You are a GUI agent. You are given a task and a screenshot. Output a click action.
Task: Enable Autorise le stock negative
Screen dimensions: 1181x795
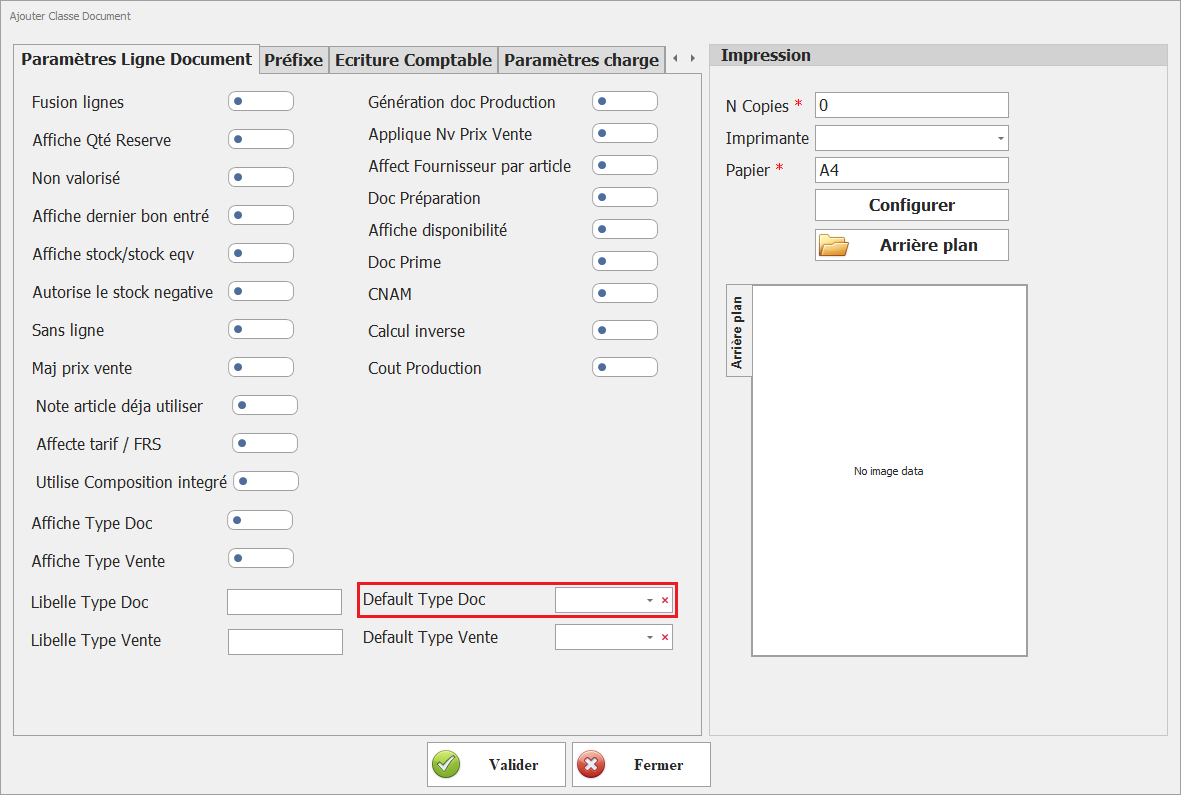(261, 291)
